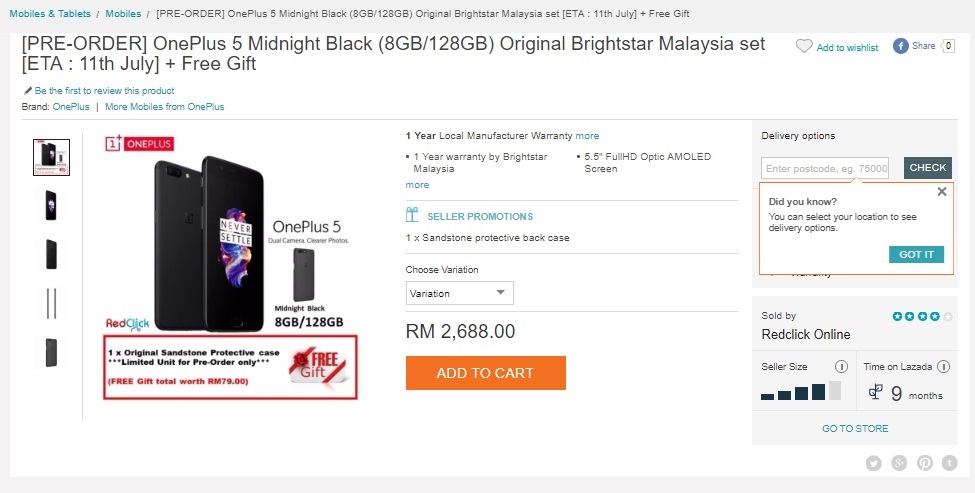The height and width of the screenshot is (493, 975).
Task: Expand more product highlights below warranty
Action: [x=417, y=185]
